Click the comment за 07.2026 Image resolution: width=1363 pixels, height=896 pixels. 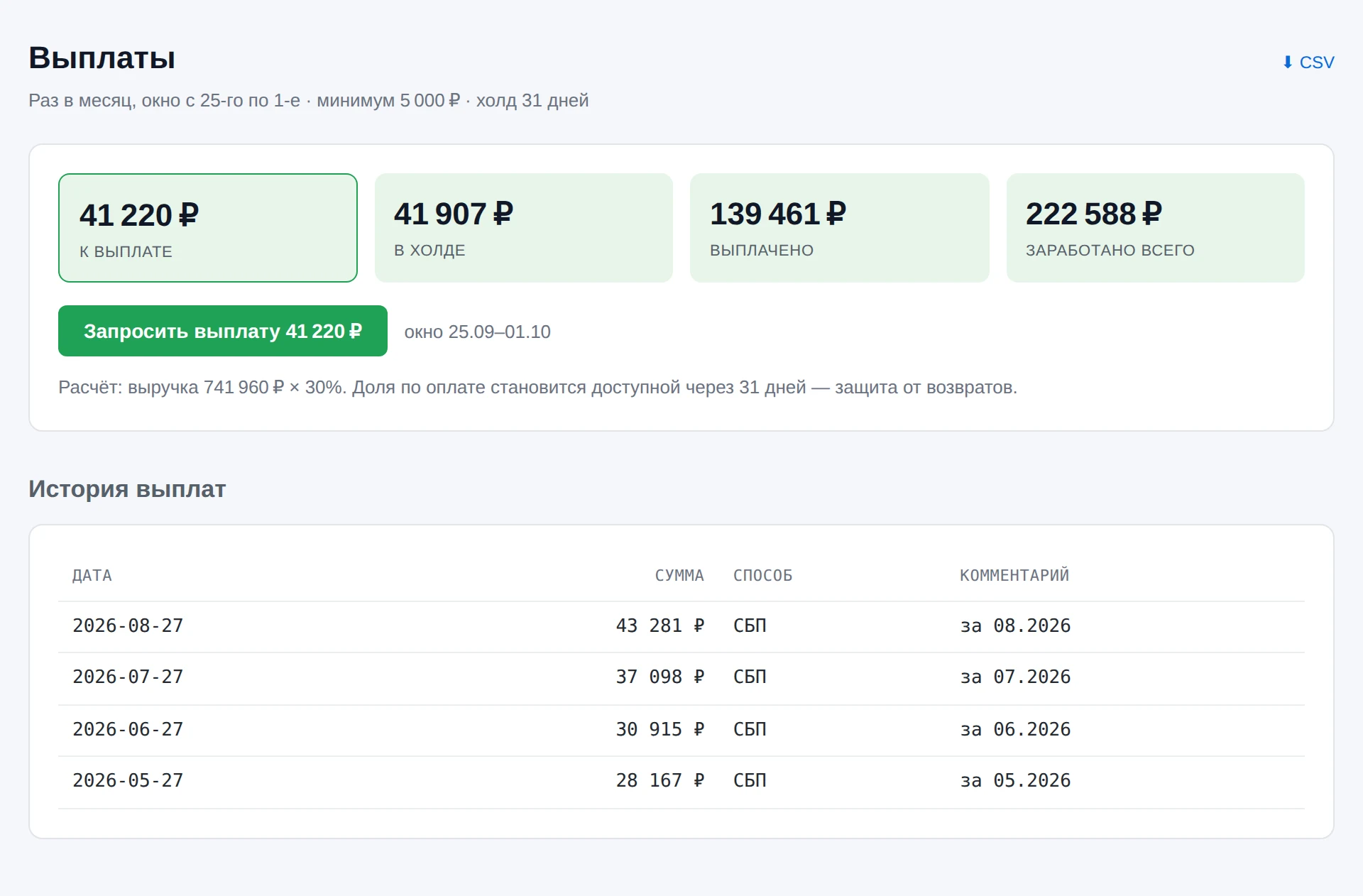click(x=1015, y=677)
